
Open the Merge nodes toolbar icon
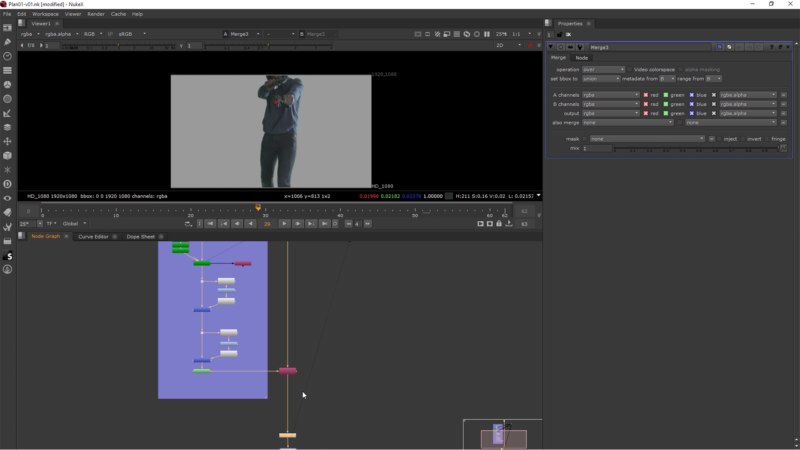7,128
